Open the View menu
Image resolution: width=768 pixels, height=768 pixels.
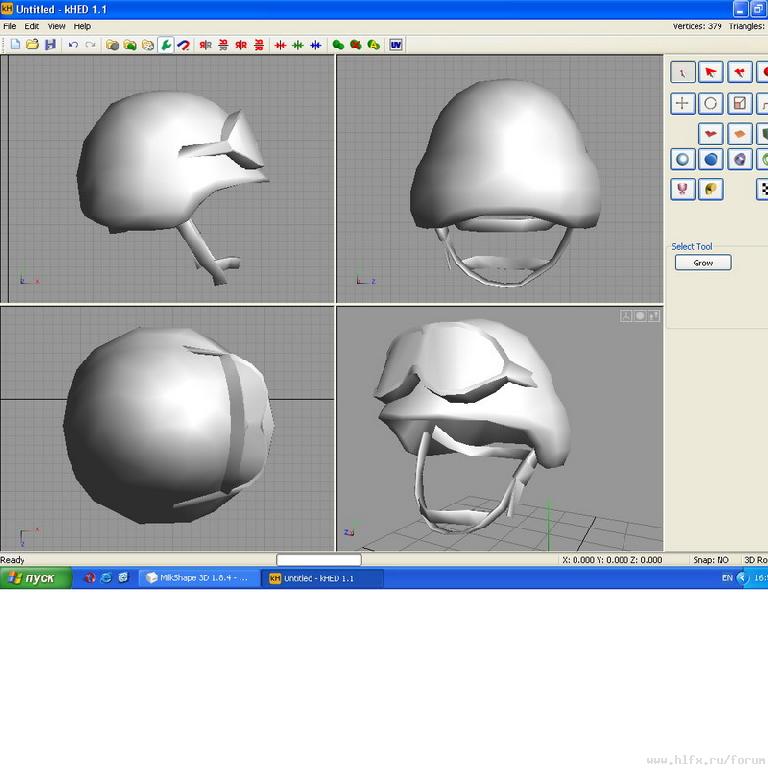pyautogui.click(x=57, y=26)
